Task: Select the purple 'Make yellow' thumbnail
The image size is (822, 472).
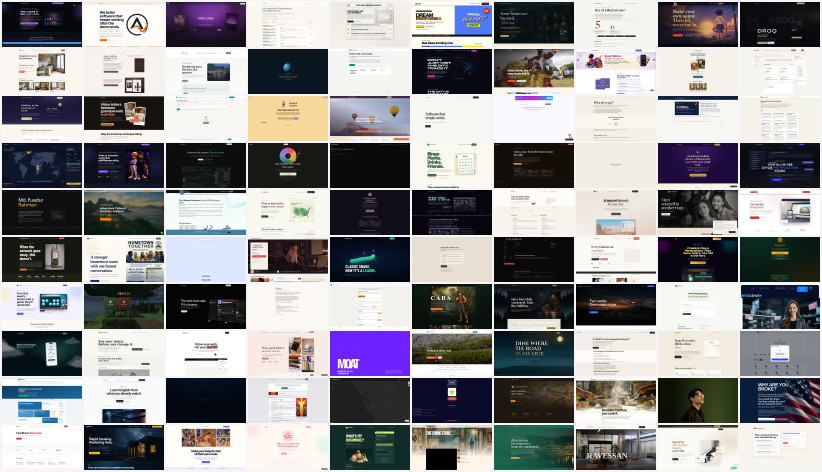Action: click(206, 24)
